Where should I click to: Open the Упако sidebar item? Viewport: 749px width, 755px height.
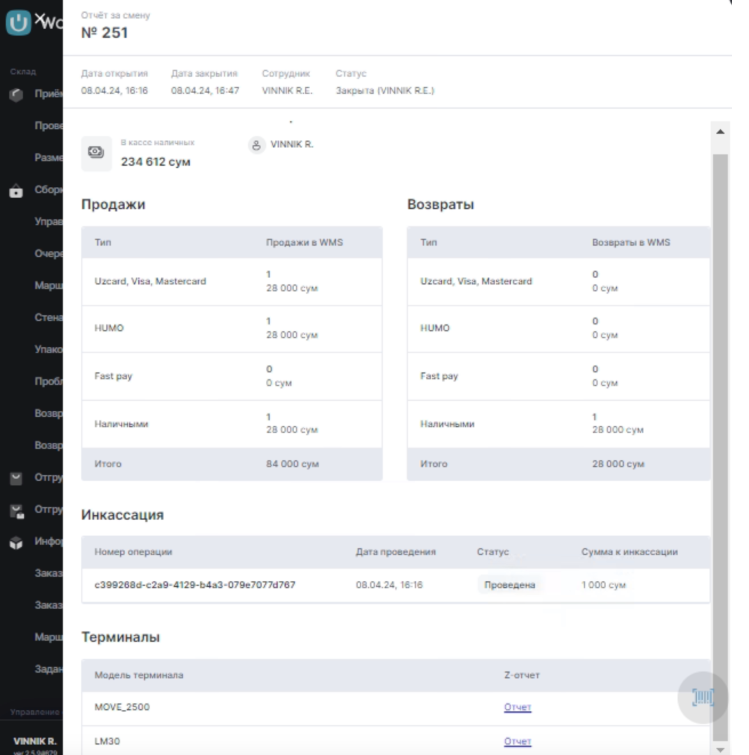coord(48,349)
